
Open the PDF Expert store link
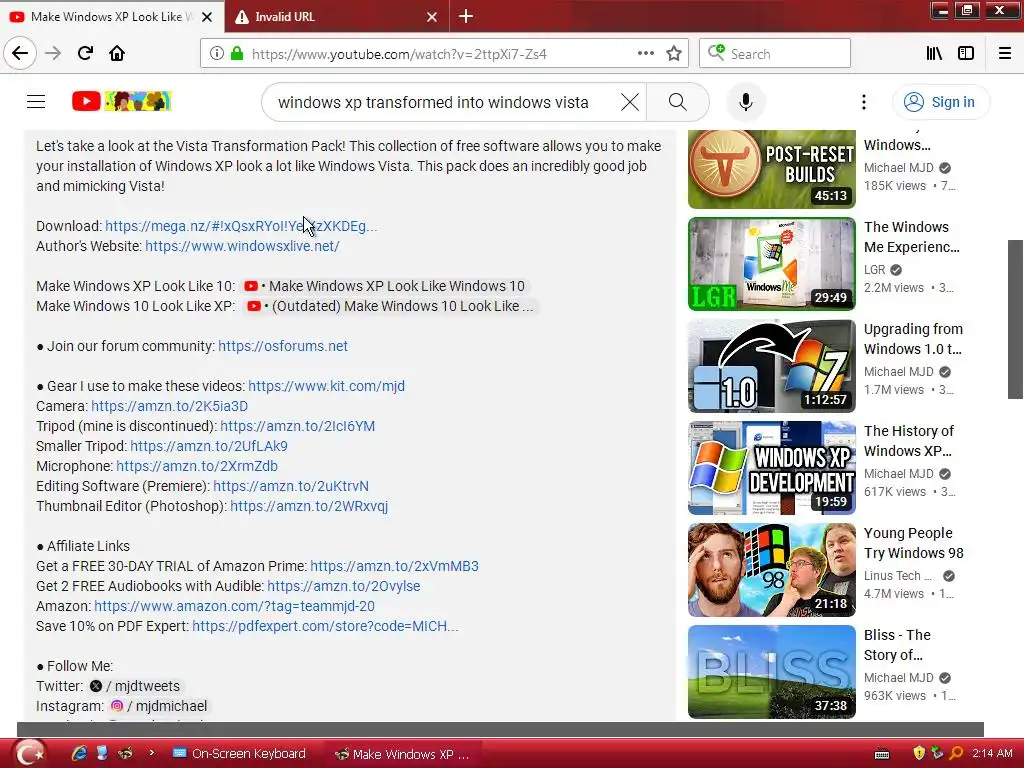click(325, 626)
